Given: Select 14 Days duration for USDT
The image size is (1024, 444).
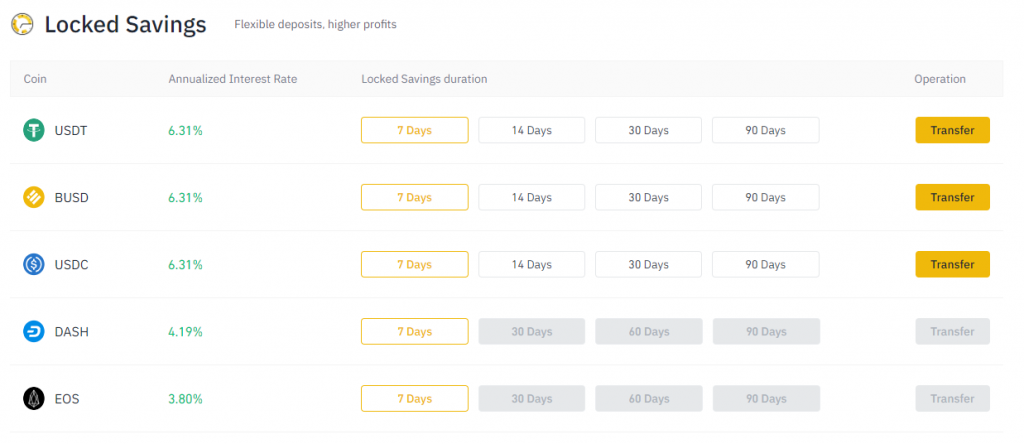Looking at the screenshot, I should [x=531, y=130].
